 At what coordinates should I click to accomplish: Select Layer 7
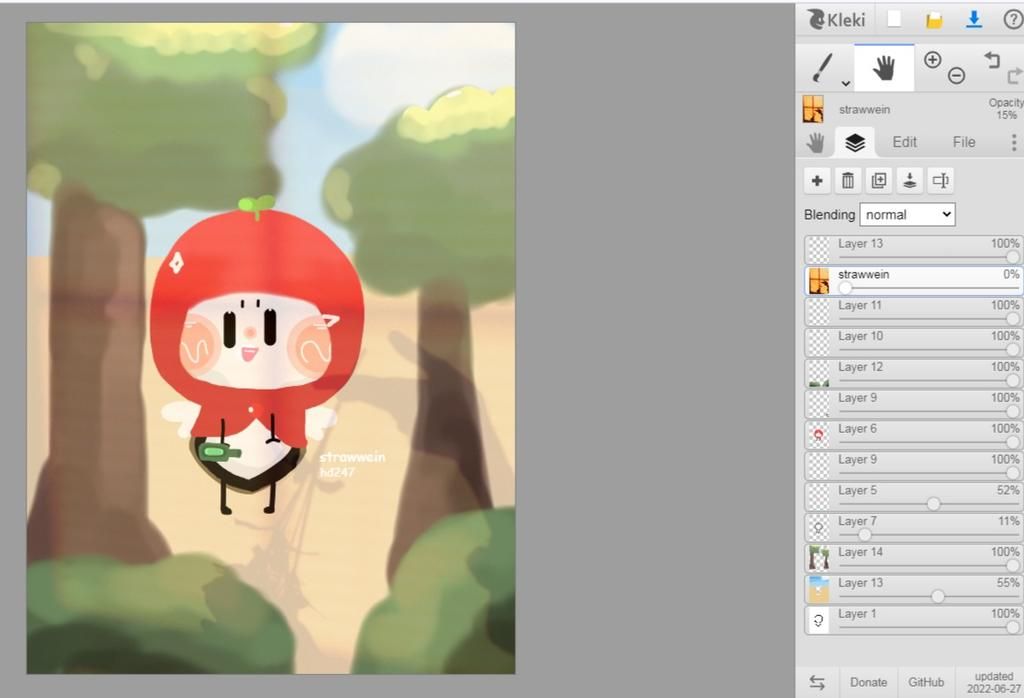click(914, 528)
